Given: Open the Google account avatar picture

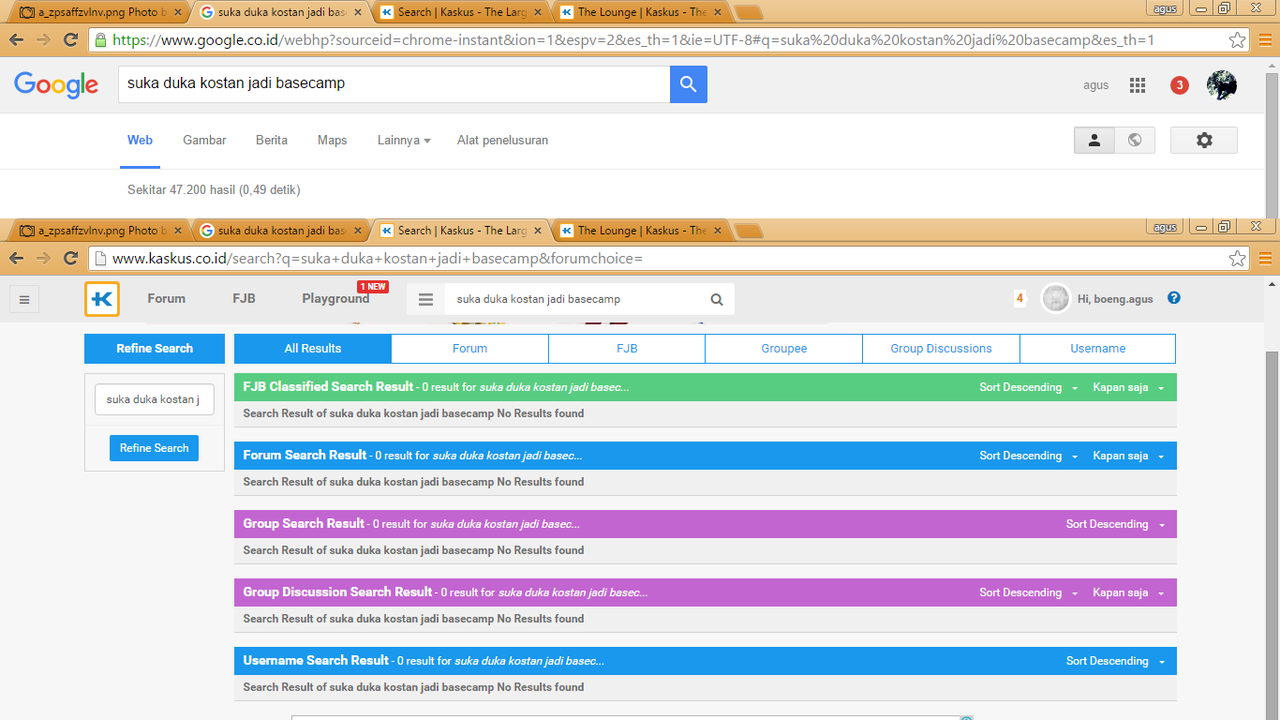Looking at the screenshot, I should pos(1222,85).
